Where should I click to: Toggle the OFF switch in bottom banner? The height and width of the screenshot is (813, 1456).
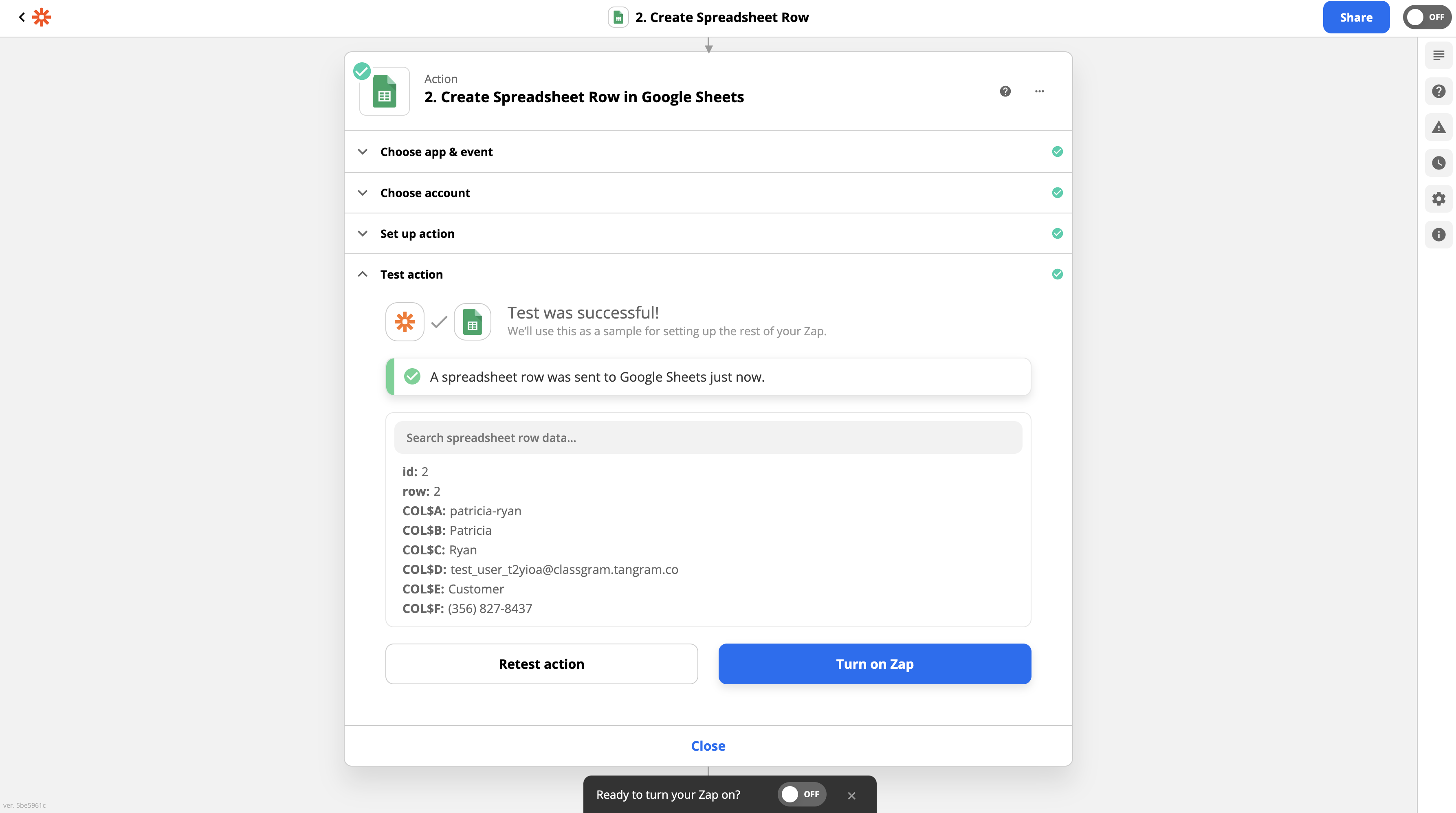pos(802,794)
